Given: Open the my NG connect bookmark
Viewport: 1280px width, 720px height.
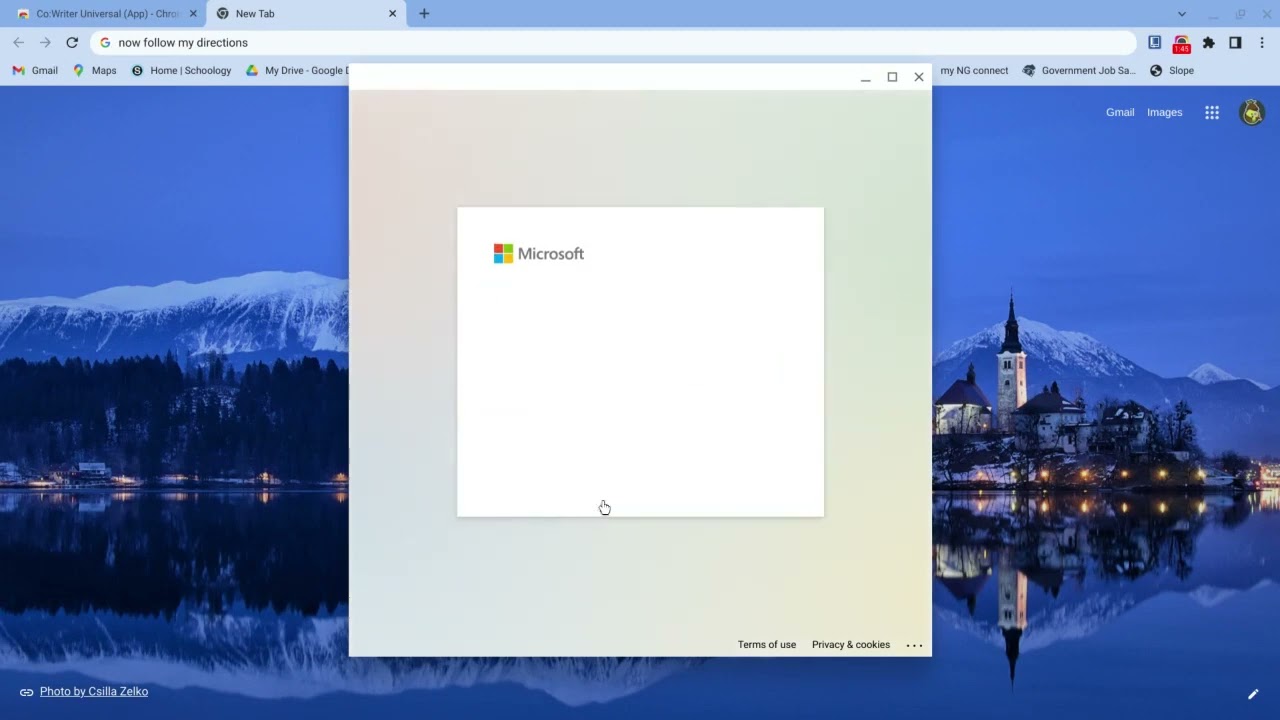Looking at the screenshot, I should (x=974, y=71).
